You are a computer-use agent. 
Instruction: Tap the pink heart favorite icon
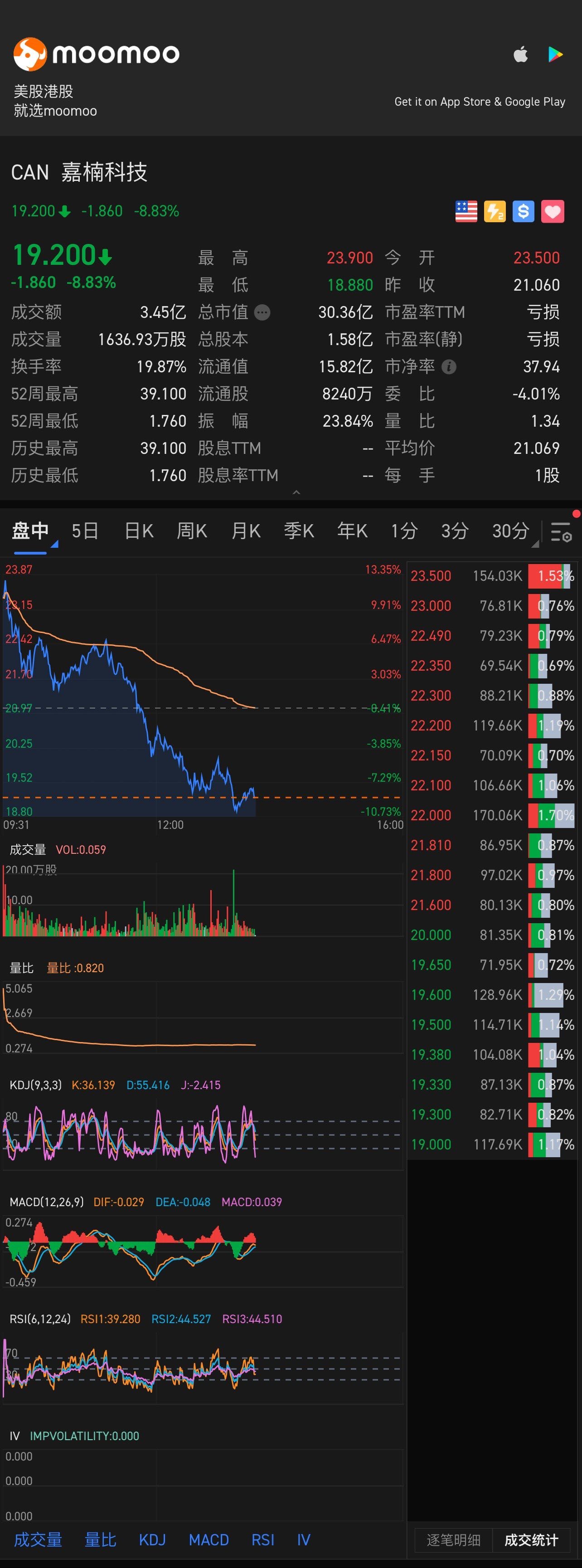552,211
